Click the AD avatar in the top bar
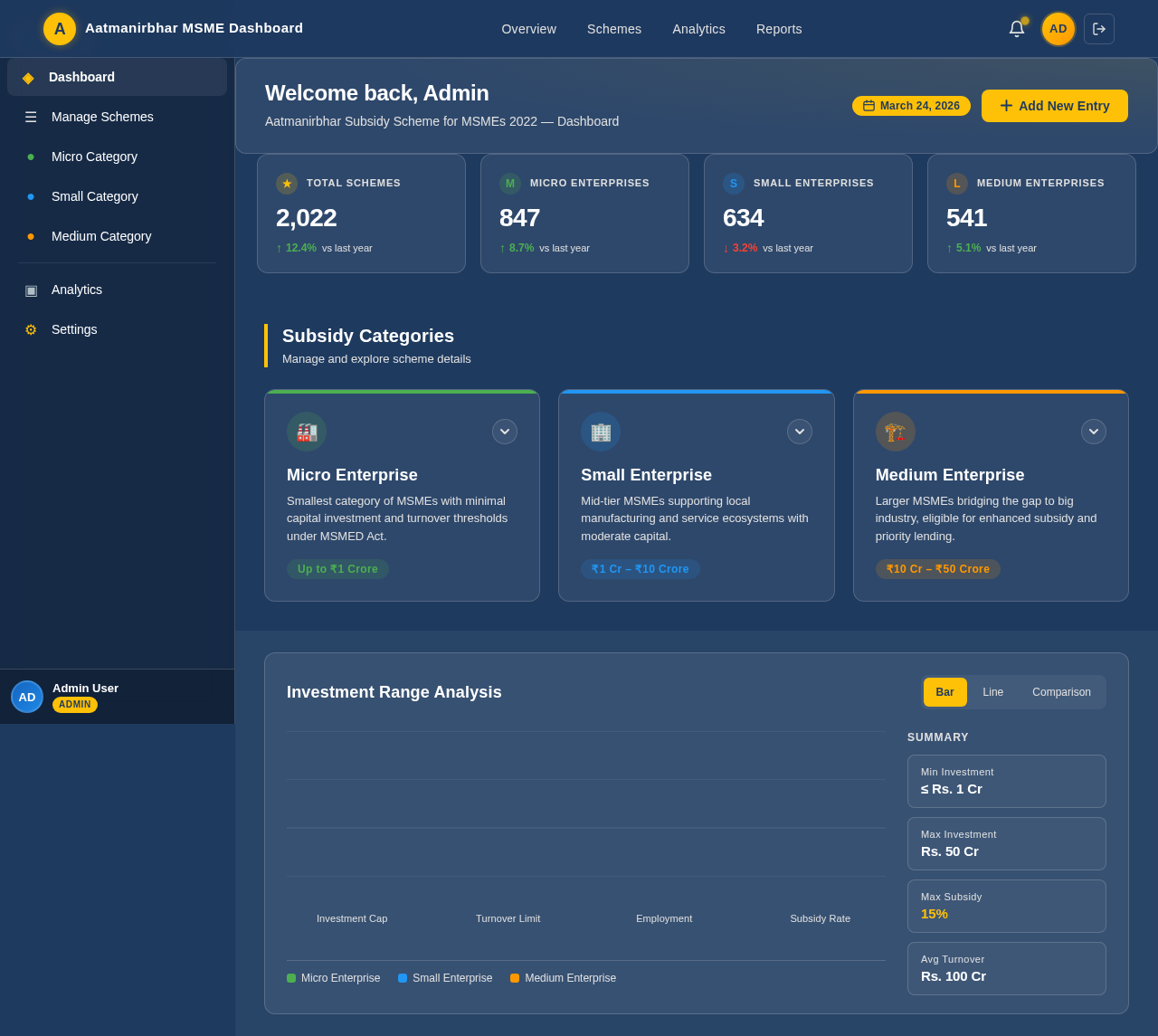 1056,28
